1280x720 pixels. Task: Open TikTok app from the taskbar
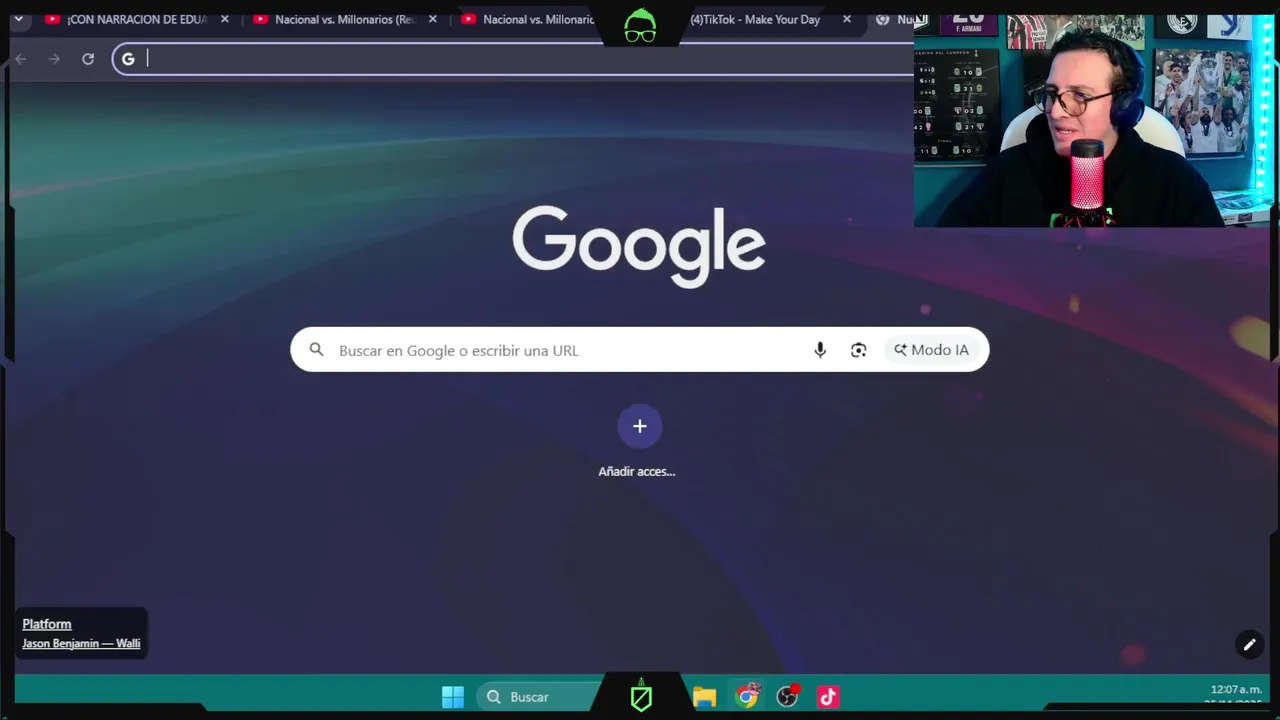point(828,697)
